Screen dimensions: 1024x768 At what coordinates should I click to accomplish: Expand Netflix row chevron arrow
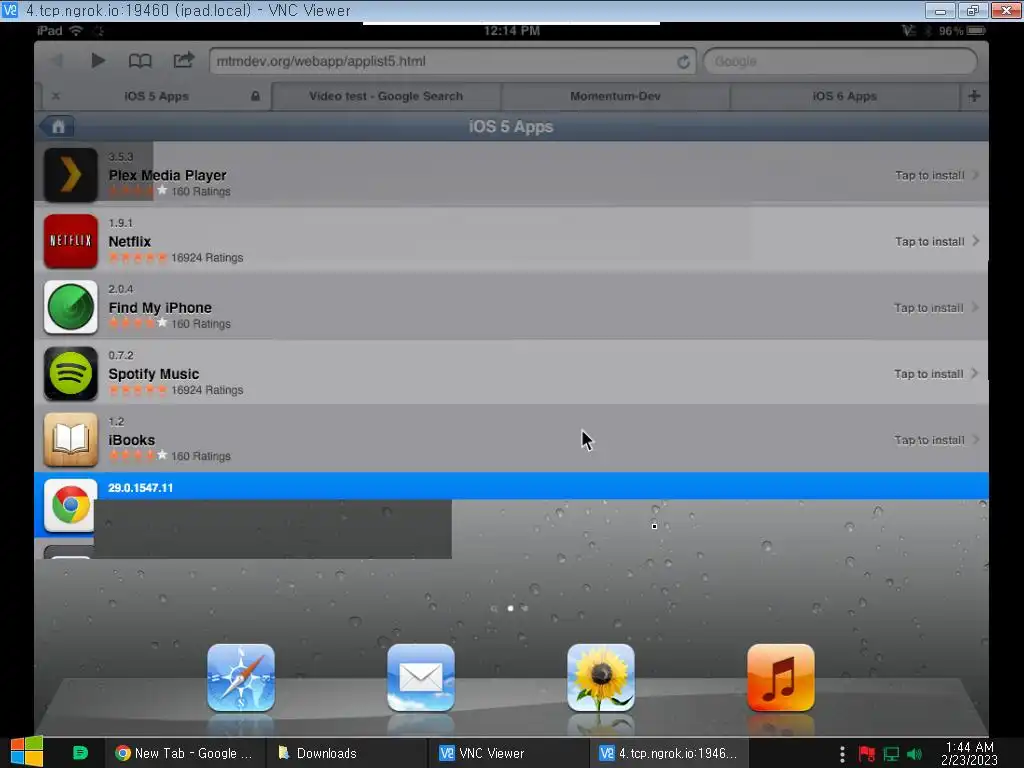(976, 241)
